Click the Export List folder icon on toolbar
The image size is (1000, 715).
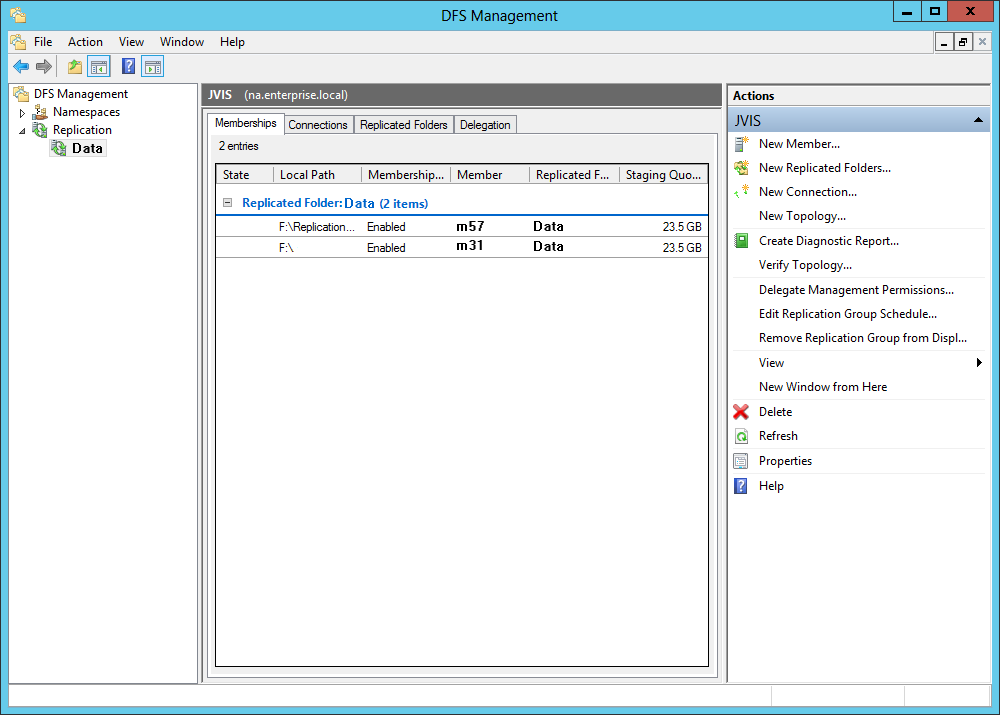pyautogui.click(x=73, y=66)
